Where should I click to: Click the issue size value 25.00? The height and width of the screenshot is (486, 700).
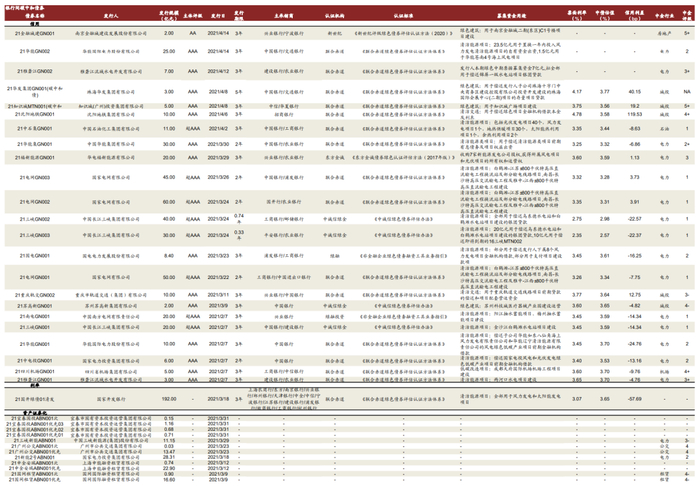[169, 51]
